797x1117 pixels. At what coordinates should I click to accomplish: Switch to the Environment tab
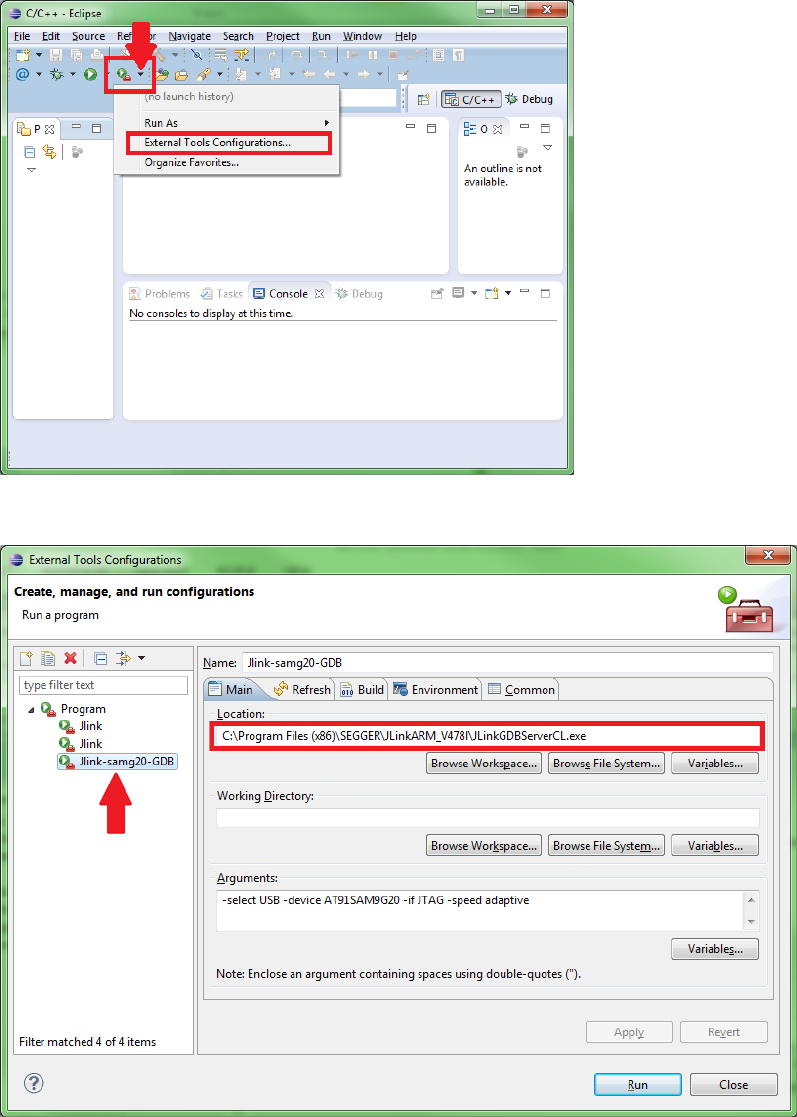tap(436, 690)
